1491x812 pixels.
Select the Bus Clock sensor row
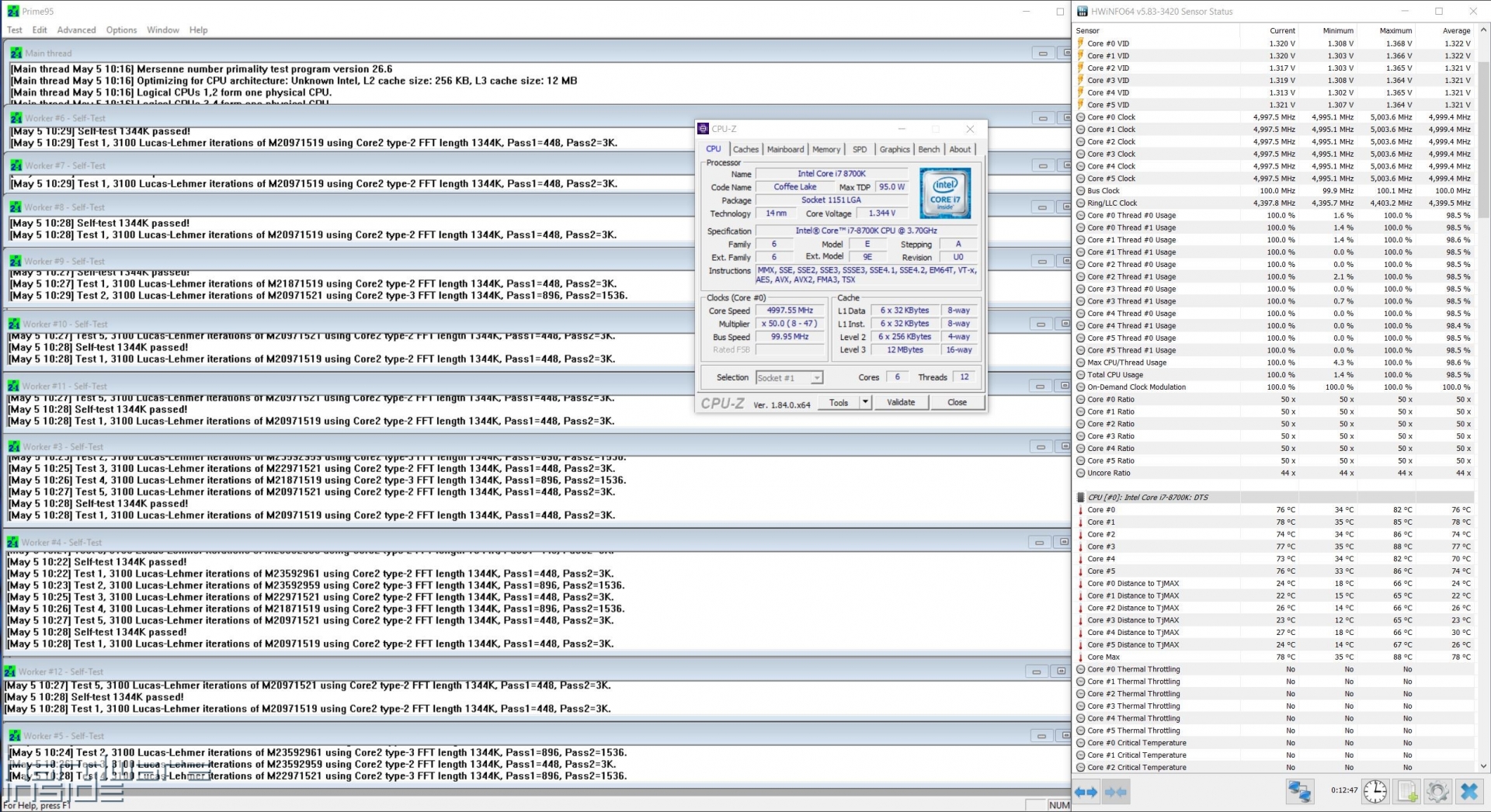(x=1274, y=191)
